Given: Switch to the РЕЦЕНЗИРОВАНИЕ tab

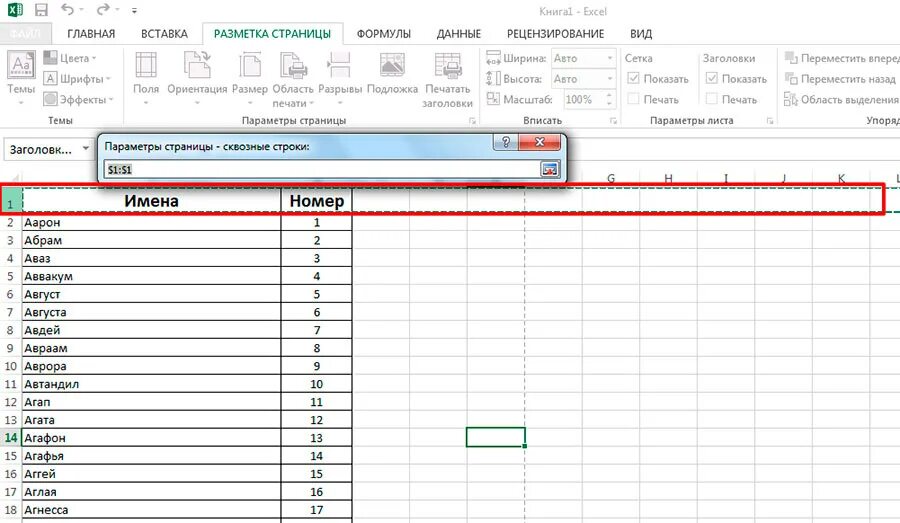Looking at the screenshot, I should pyautogui.click(x=555, y=34).
